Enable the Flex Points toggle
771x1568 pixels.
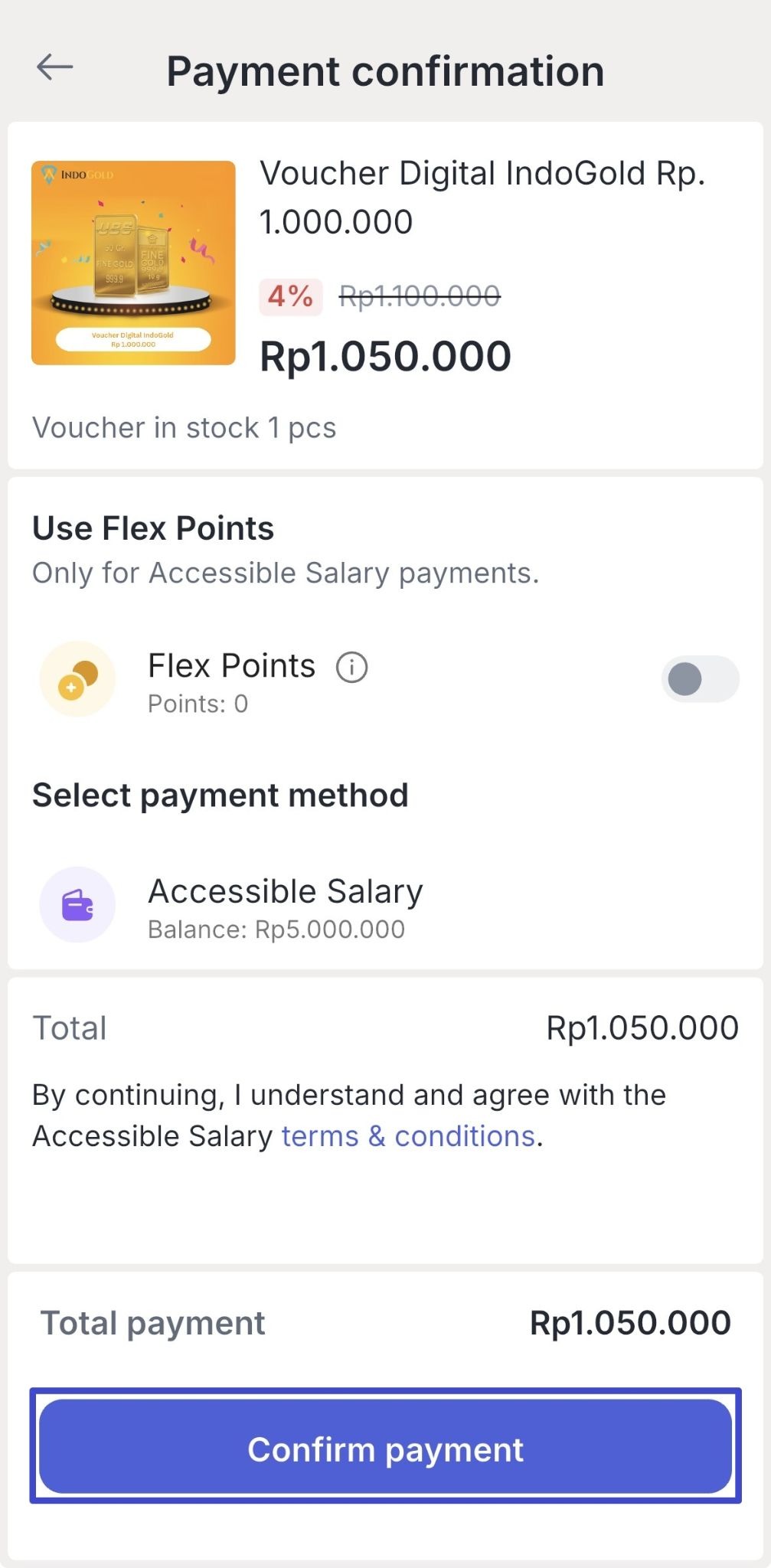click(700, 679)
